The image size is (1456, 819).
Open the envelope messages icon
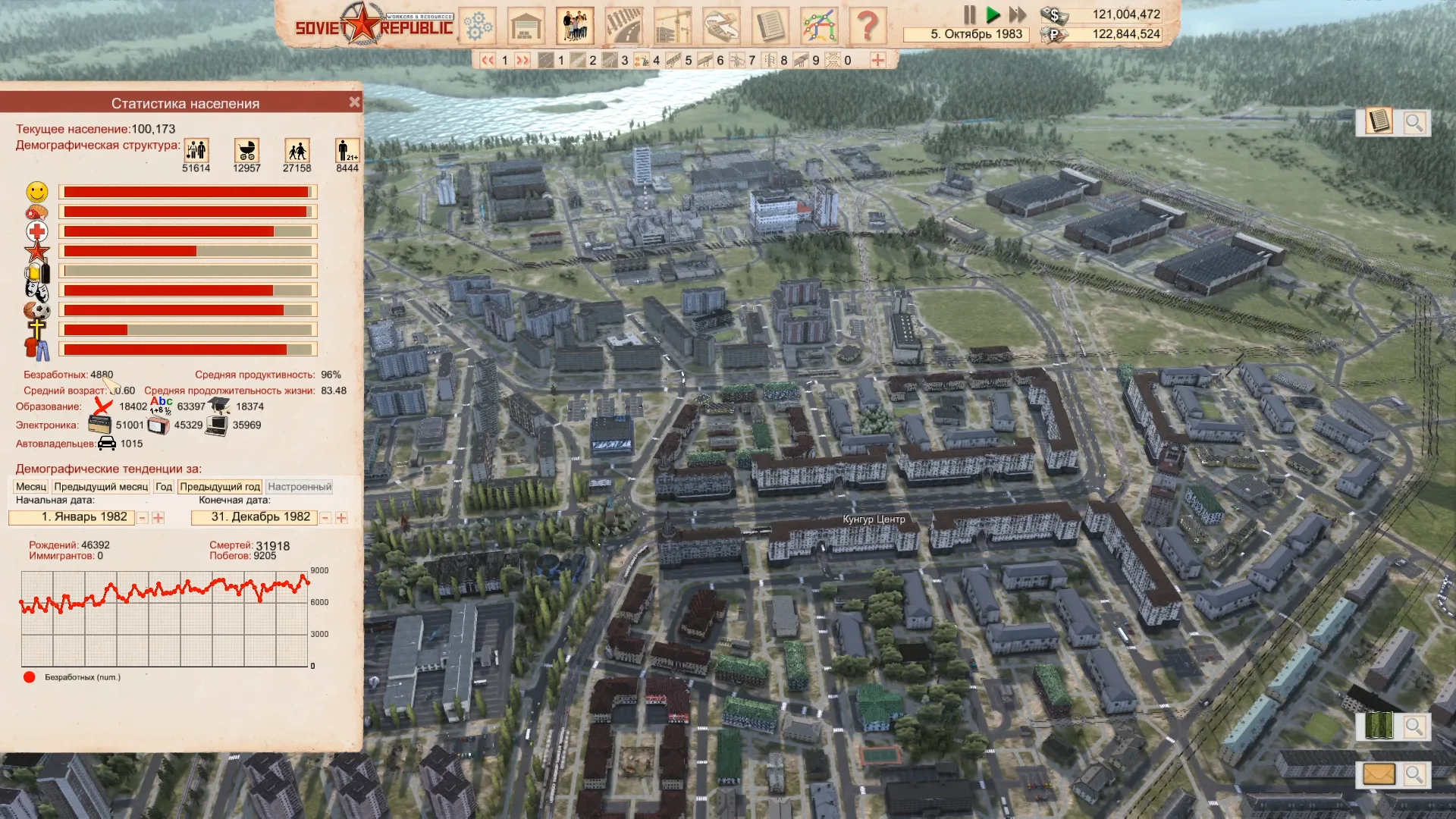point(1379,774)
